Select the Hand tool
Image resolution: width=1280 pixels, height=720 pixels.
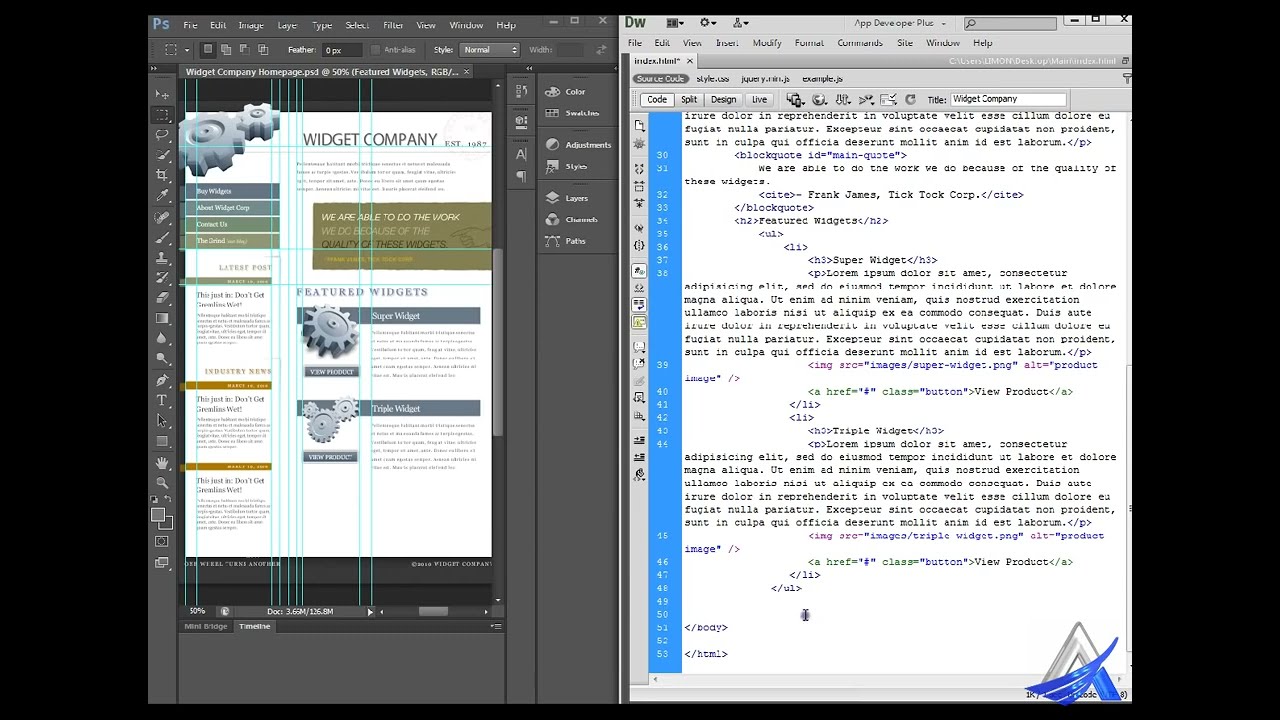(x=162, y=462)
